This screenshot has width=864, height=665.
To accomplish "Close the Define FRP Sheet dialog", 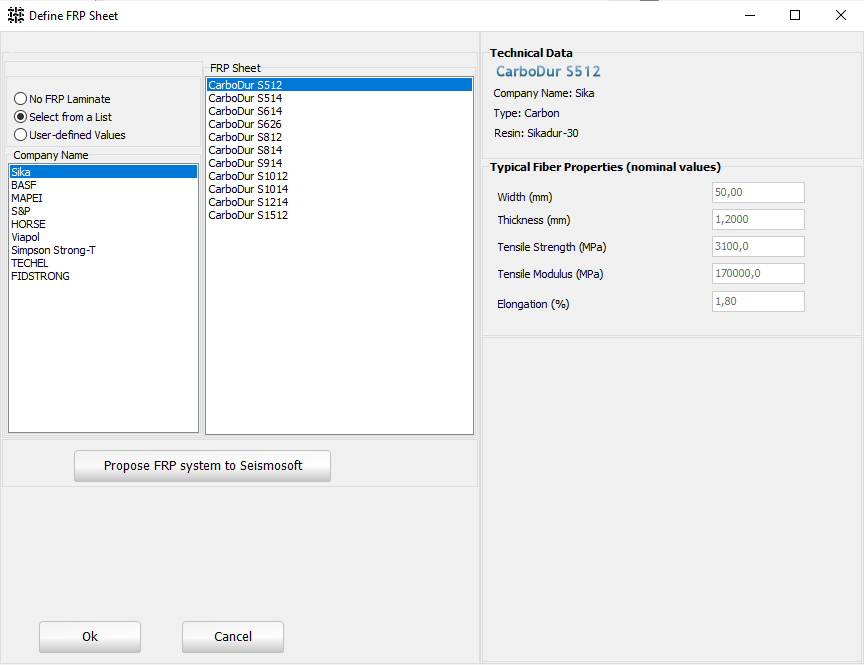I will (840, 15).
